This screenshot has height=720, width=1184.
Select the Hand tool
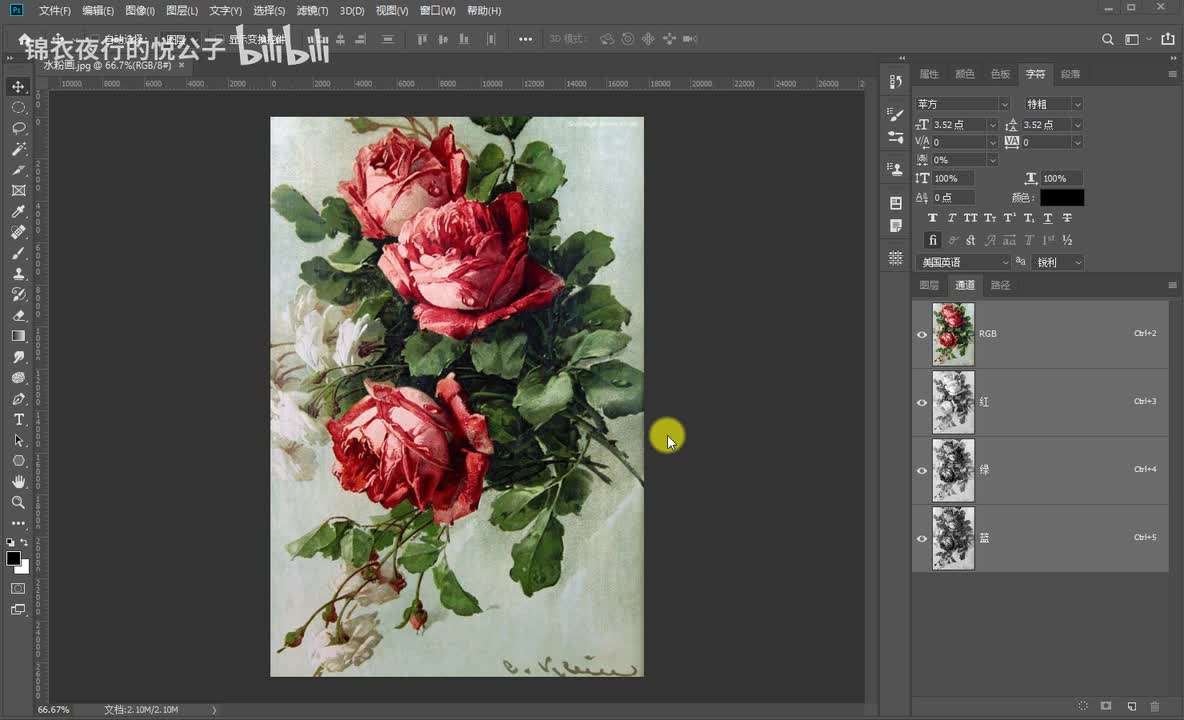18,481
